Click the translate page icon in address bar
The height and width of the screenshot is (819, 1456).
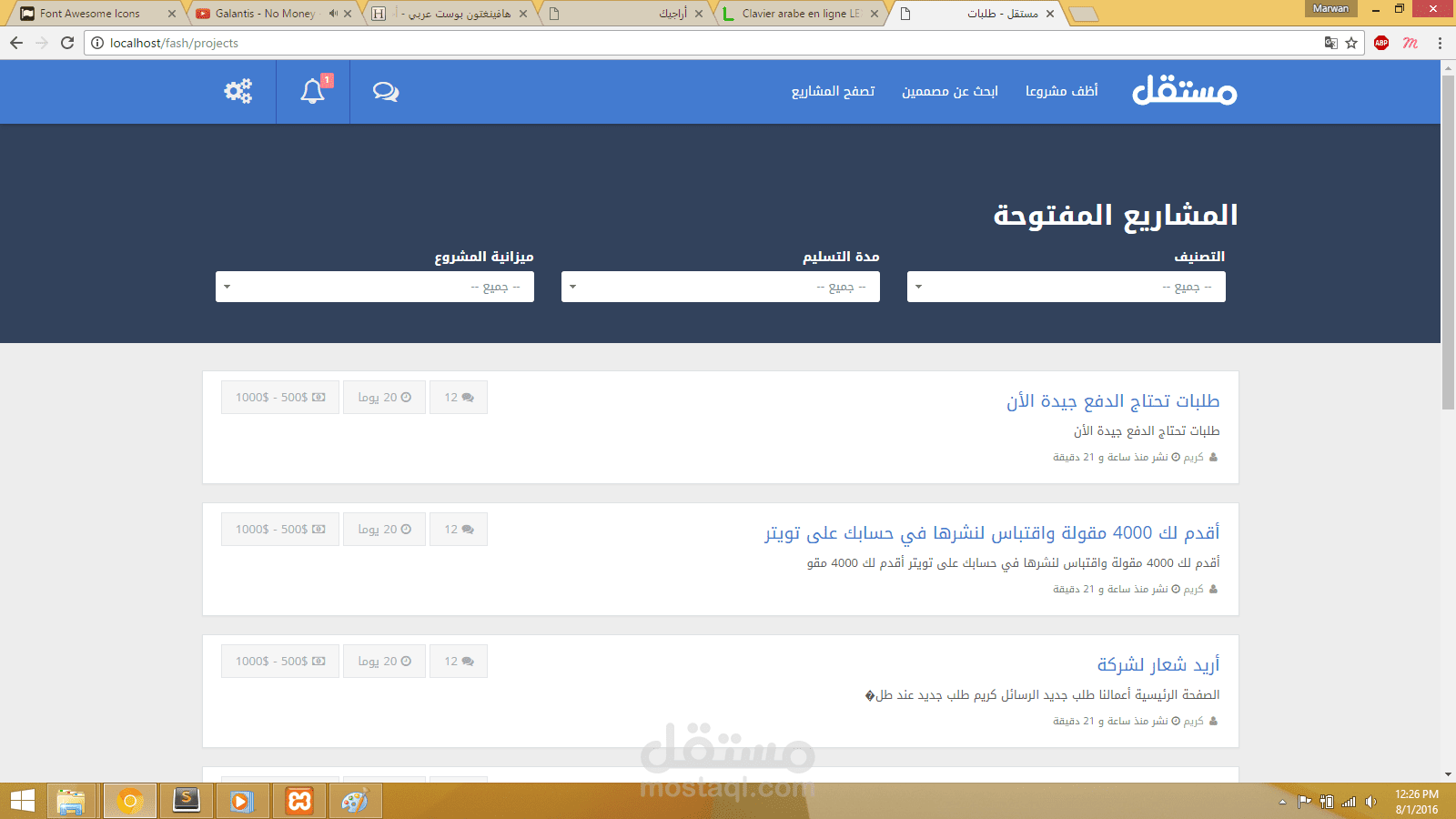click(x=1331, y=43)
